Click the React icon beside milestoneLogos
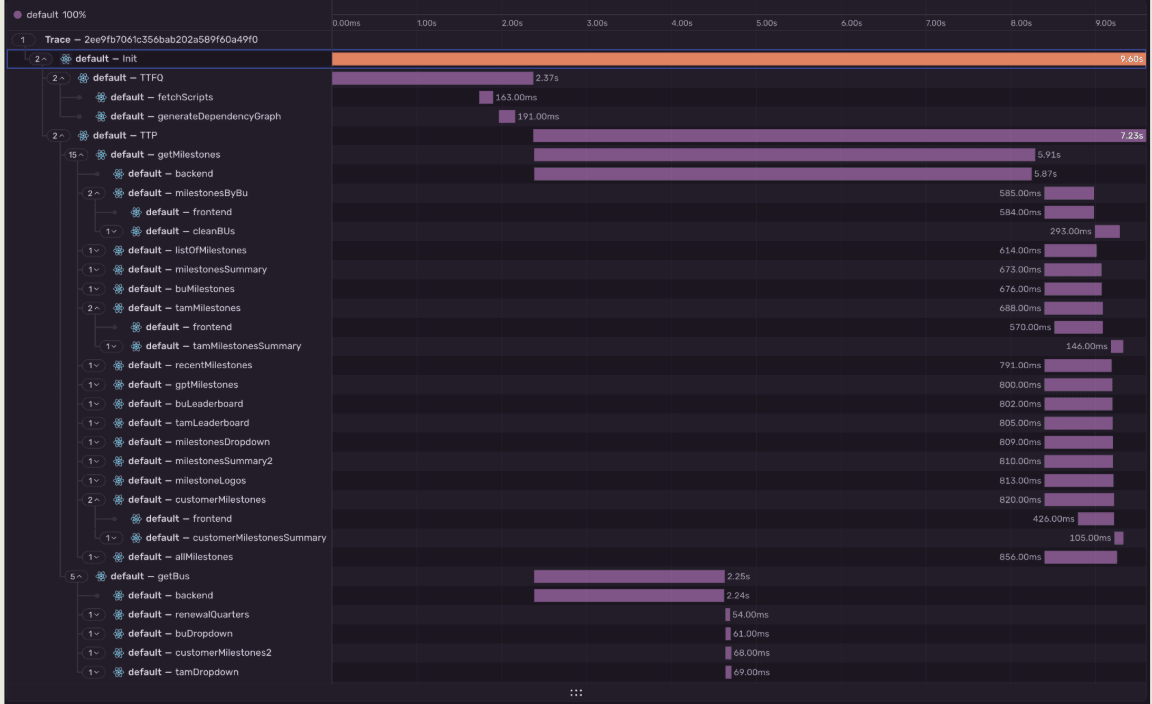 [x=118, y=480]
